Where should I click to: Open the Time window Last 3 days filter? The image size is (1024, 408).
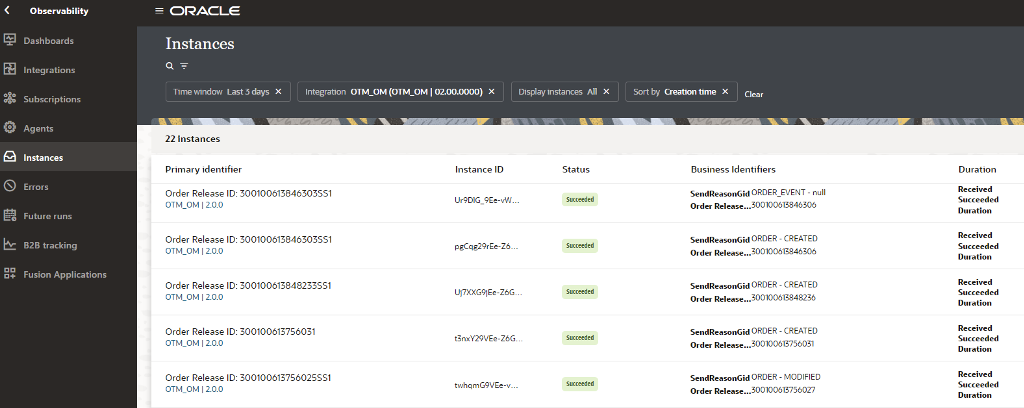click(x=220, y=92)
